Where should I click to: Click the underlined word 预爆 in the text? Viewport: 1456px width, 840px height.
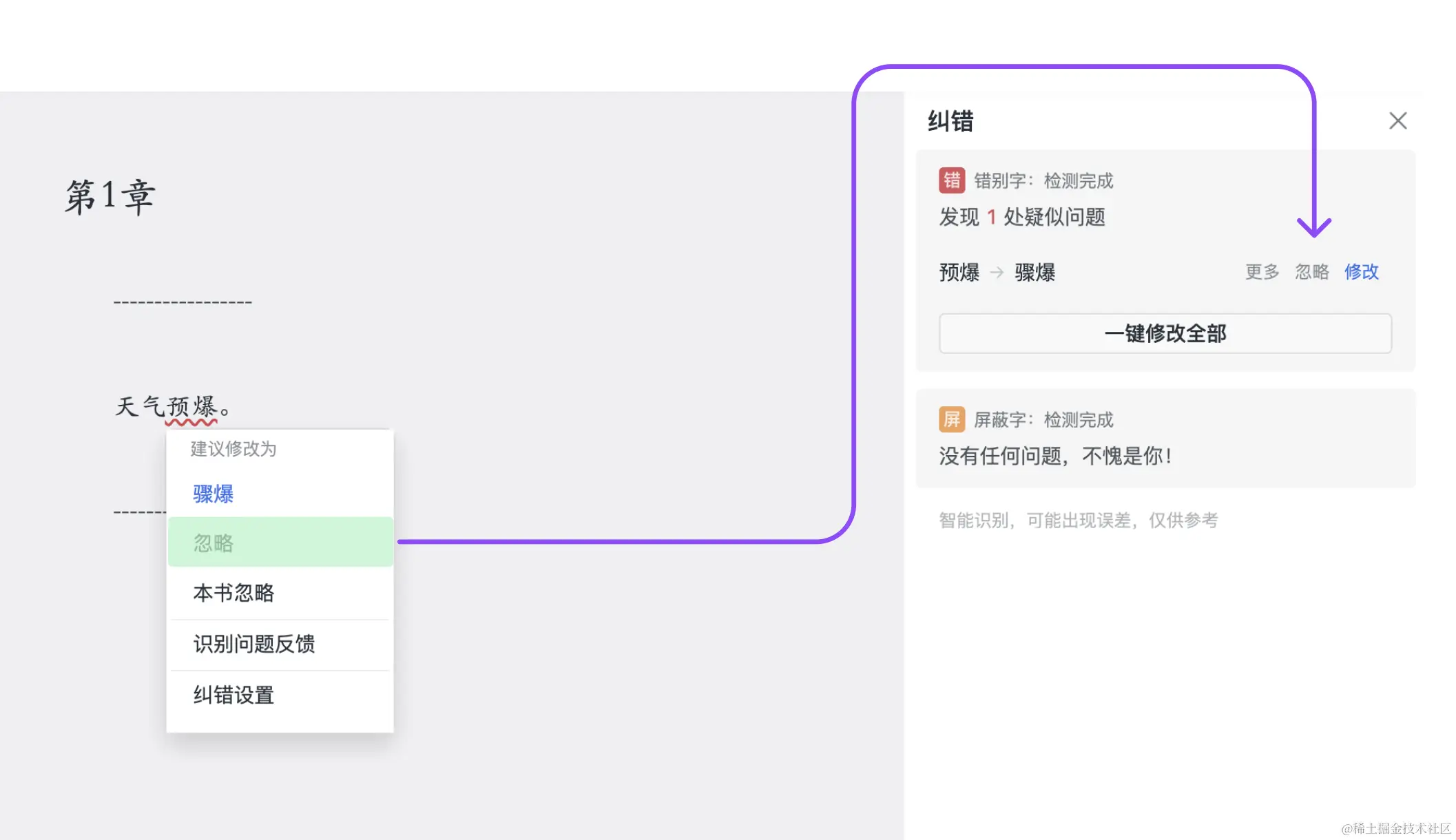(191, 406)
